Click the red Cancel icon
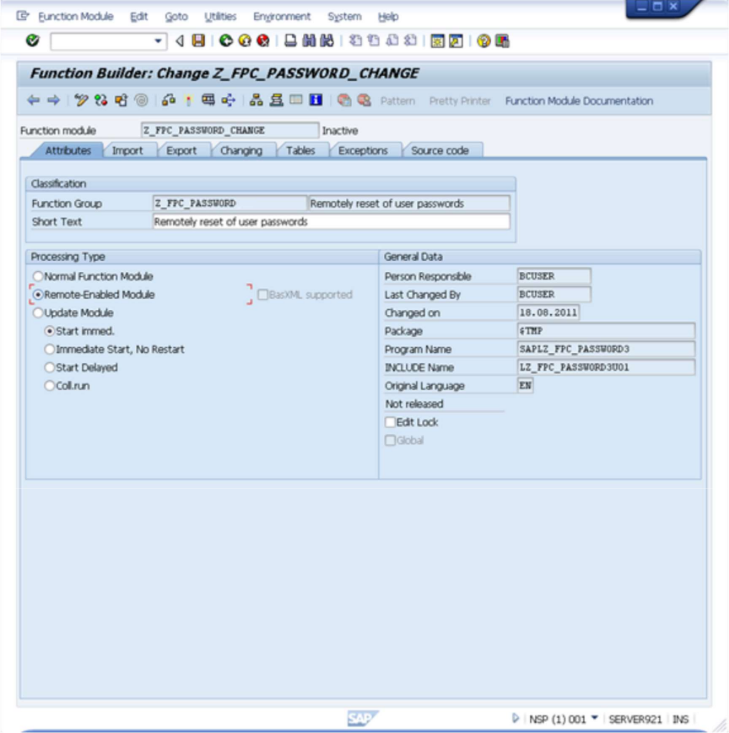Viewport: 729px width, 733px height. tap(262, 41)
